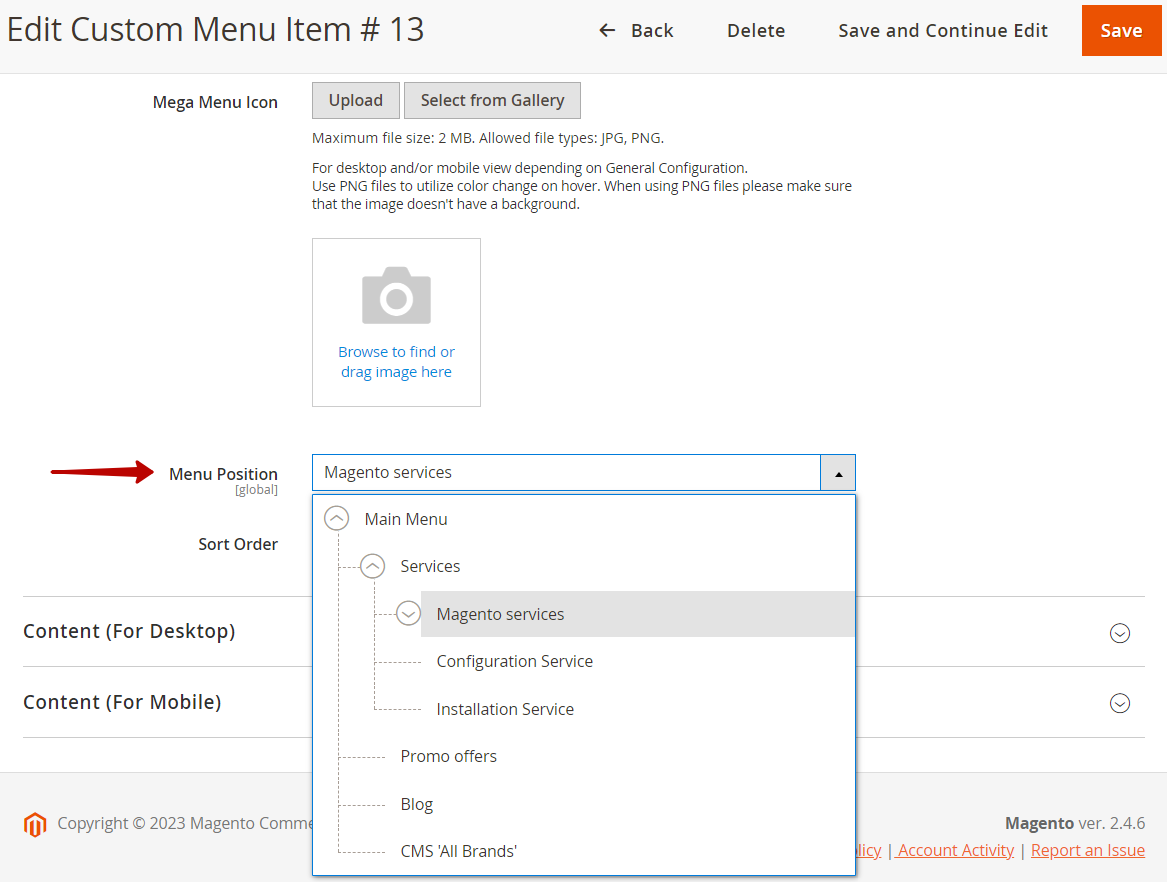
Task: Select Blog in the tree
Action: [x=416, y=804]
